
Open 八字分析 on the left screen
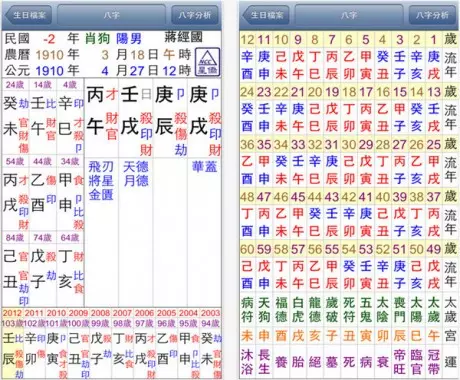pos(195,15)
